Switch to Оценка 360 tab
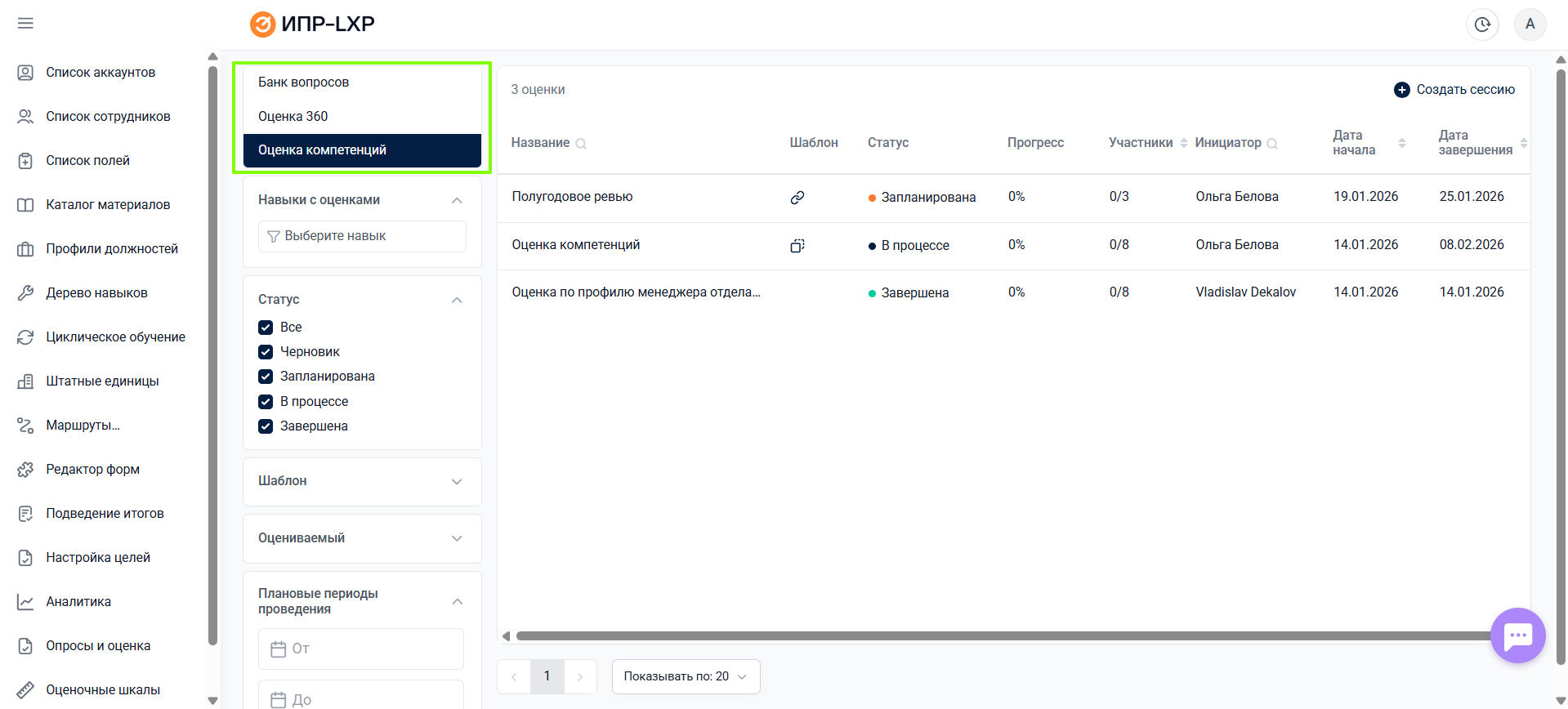This screenshot has height=709, width=1568. click(x=293, y=116)
